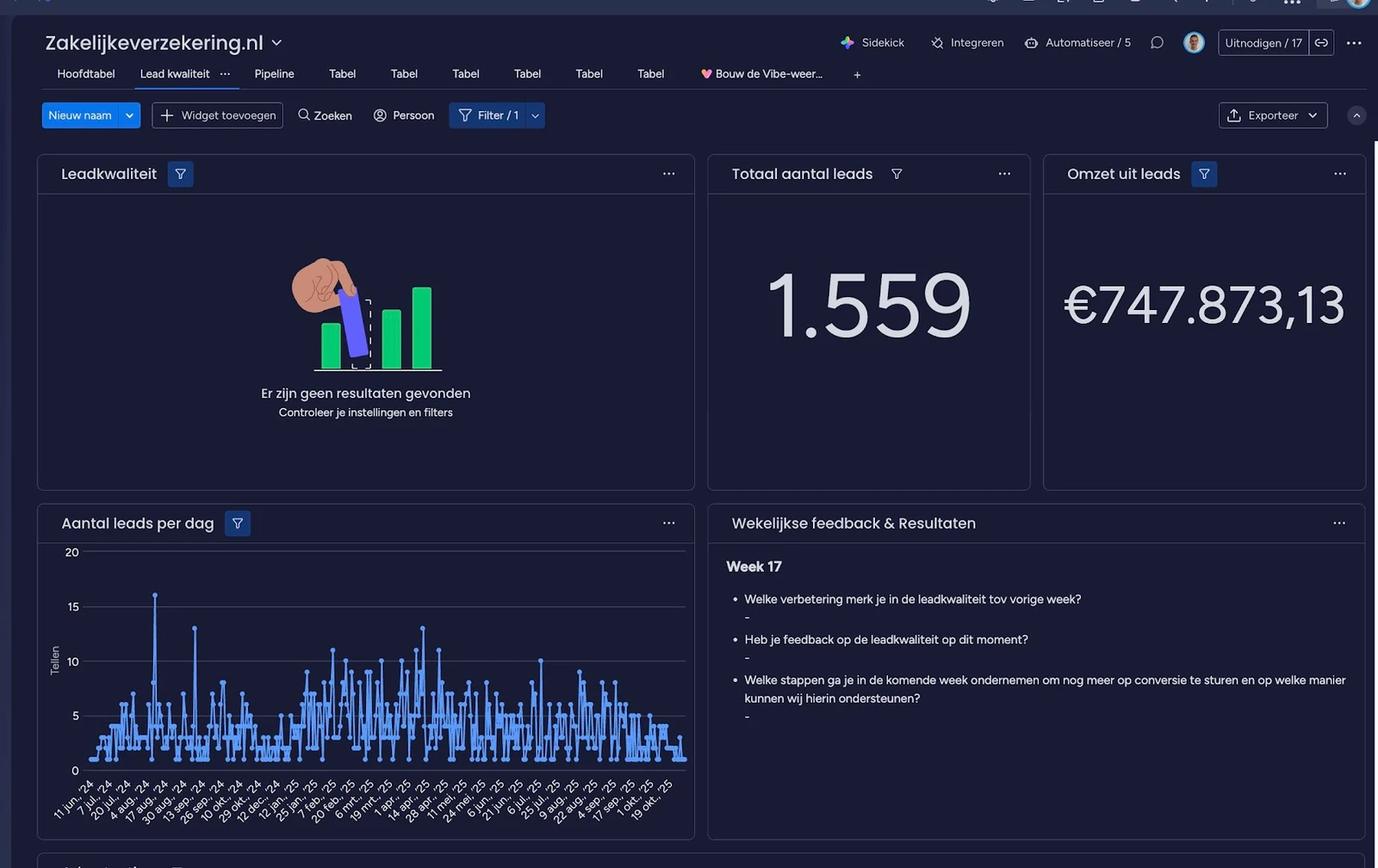This screenshot has height=868, width=1378.
Task: Open Aantal leads per dag filter icon
Action: click(238, 524)
